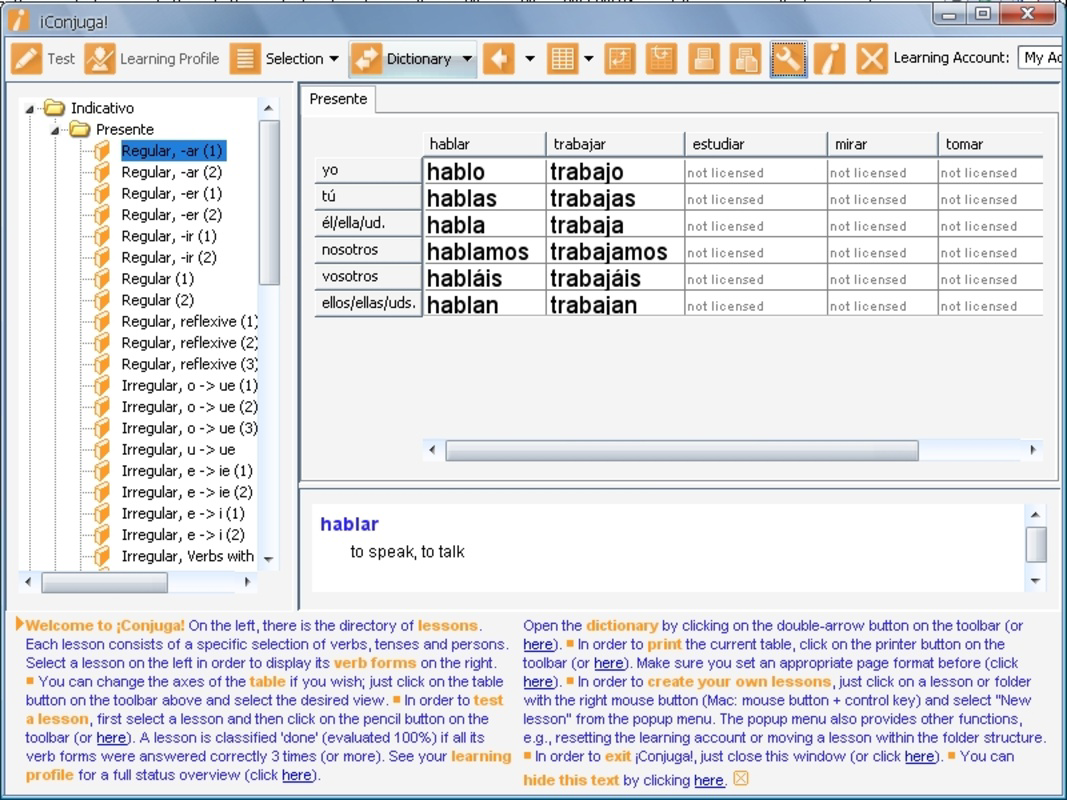Open the Selection dropdown arrow
The height and width of the screenshot is (800, 1067).
(x=334, y=59)
